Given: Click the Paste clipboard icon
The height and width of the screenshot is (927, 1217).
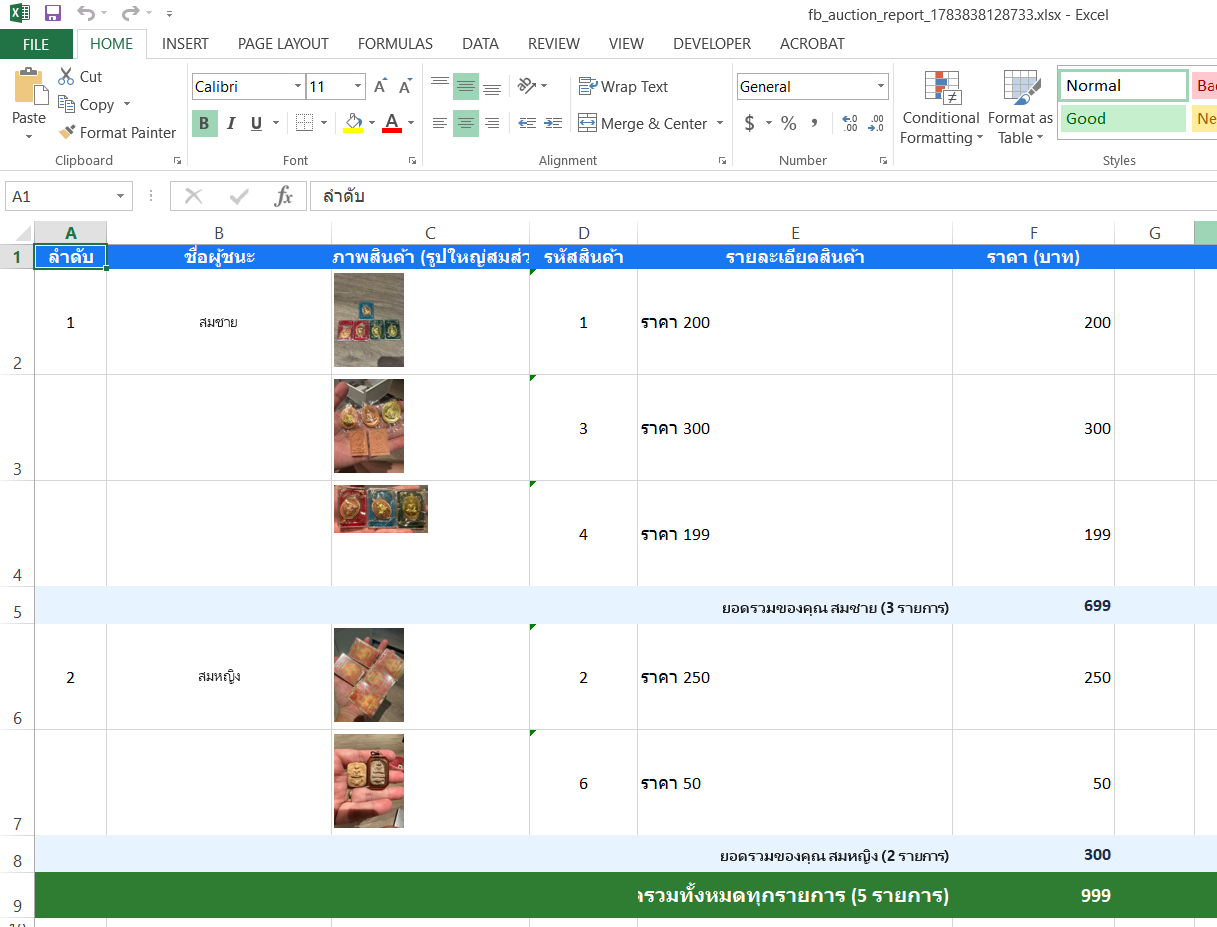Looking at the screenshot, I should click(x=29, y=88).
